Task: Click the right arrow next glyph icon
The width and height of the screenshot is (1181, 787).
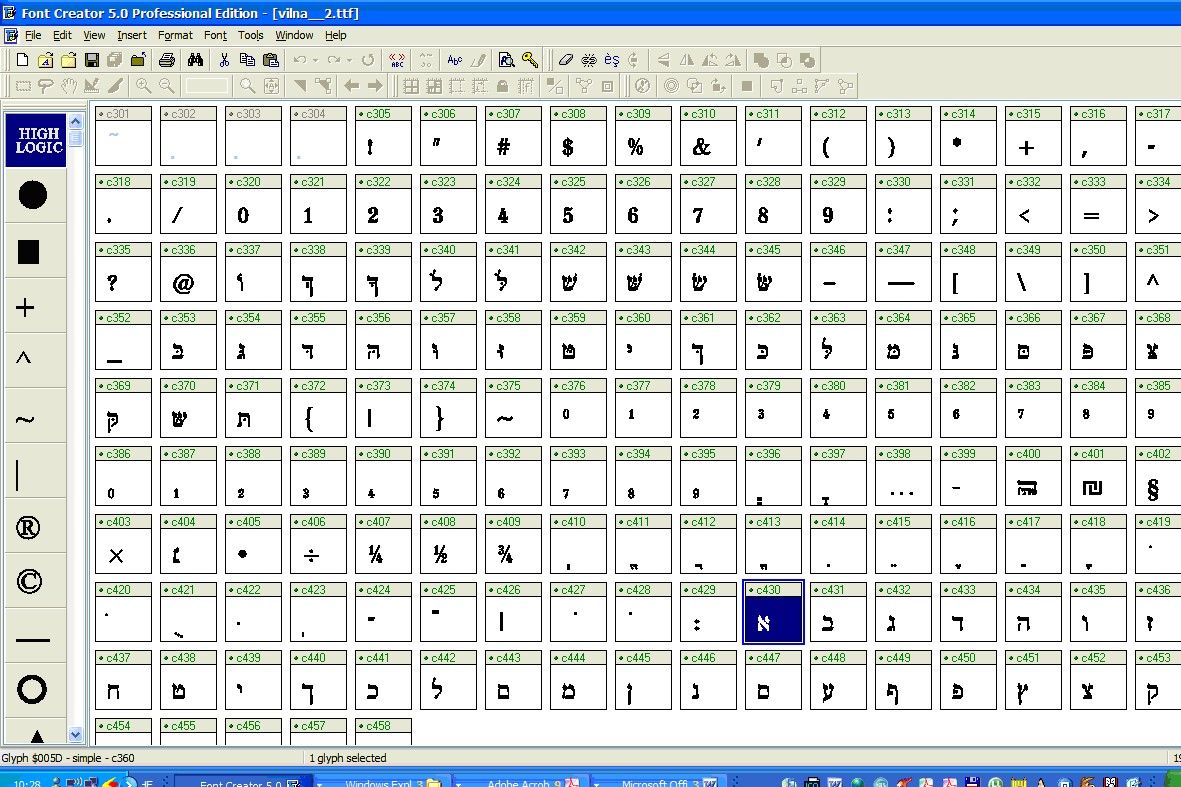Action: point(374,86)
